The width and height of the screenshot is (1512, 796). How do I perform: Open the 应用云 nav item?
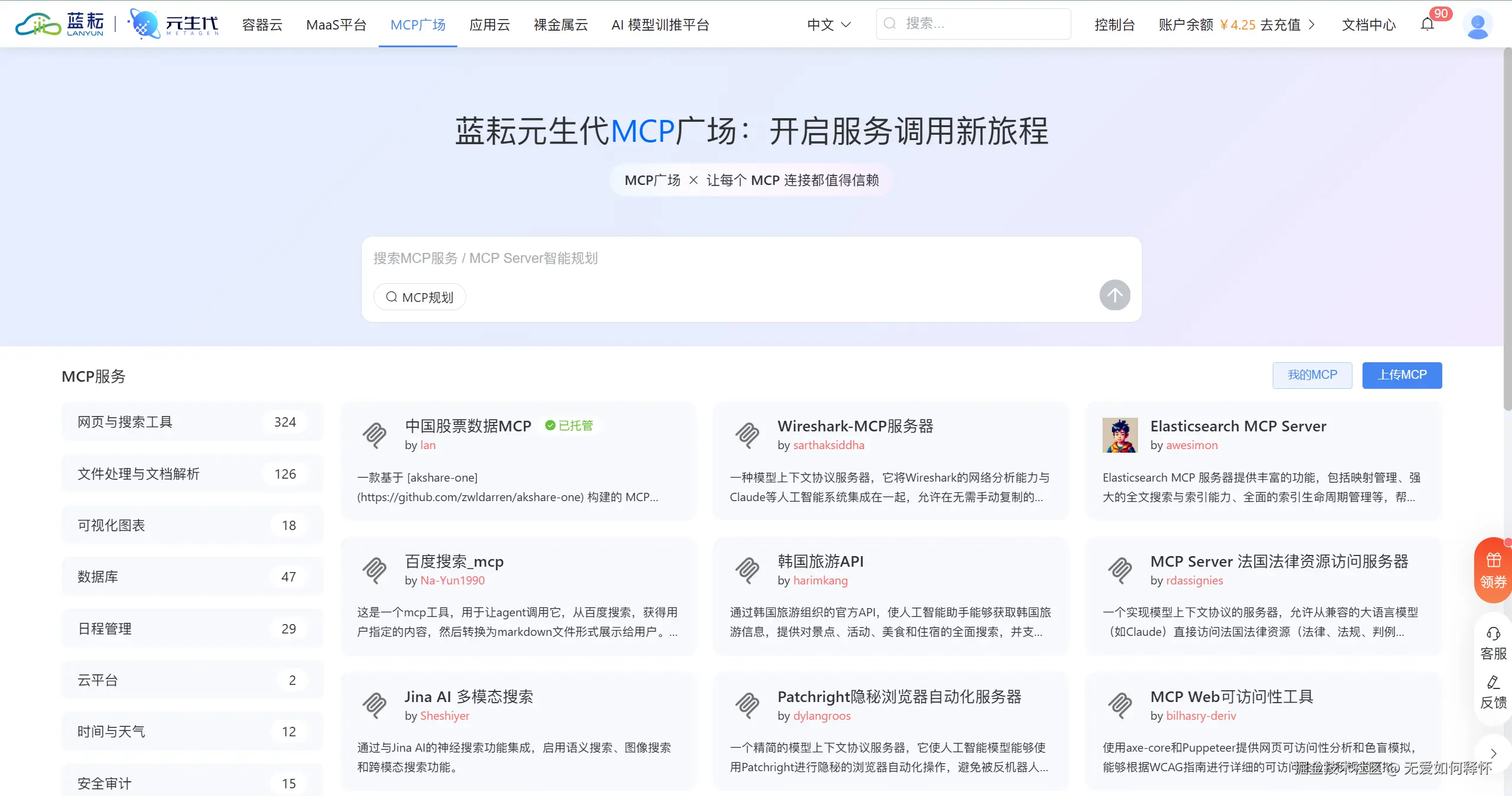point(489,25)
